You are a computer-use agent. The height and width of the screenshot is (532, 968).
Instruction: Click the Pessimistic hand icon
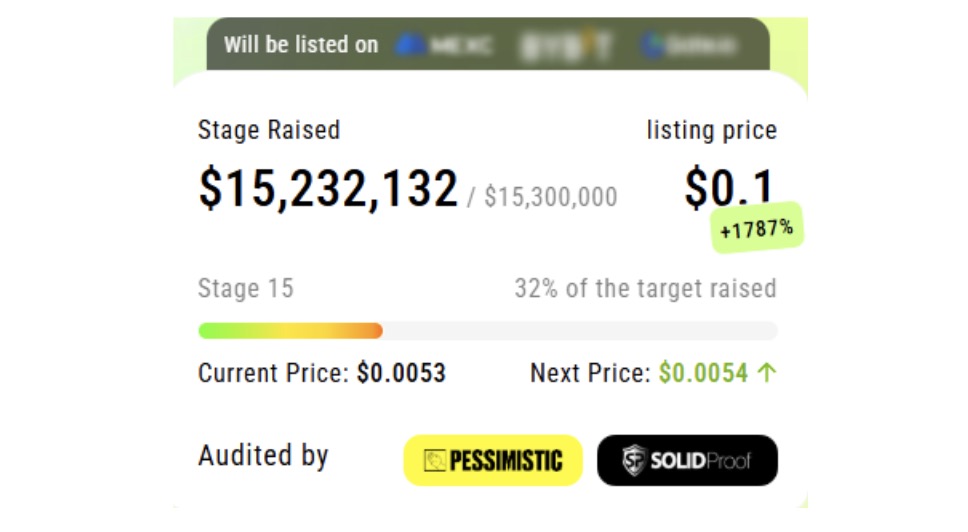click(x=435, y=460)
